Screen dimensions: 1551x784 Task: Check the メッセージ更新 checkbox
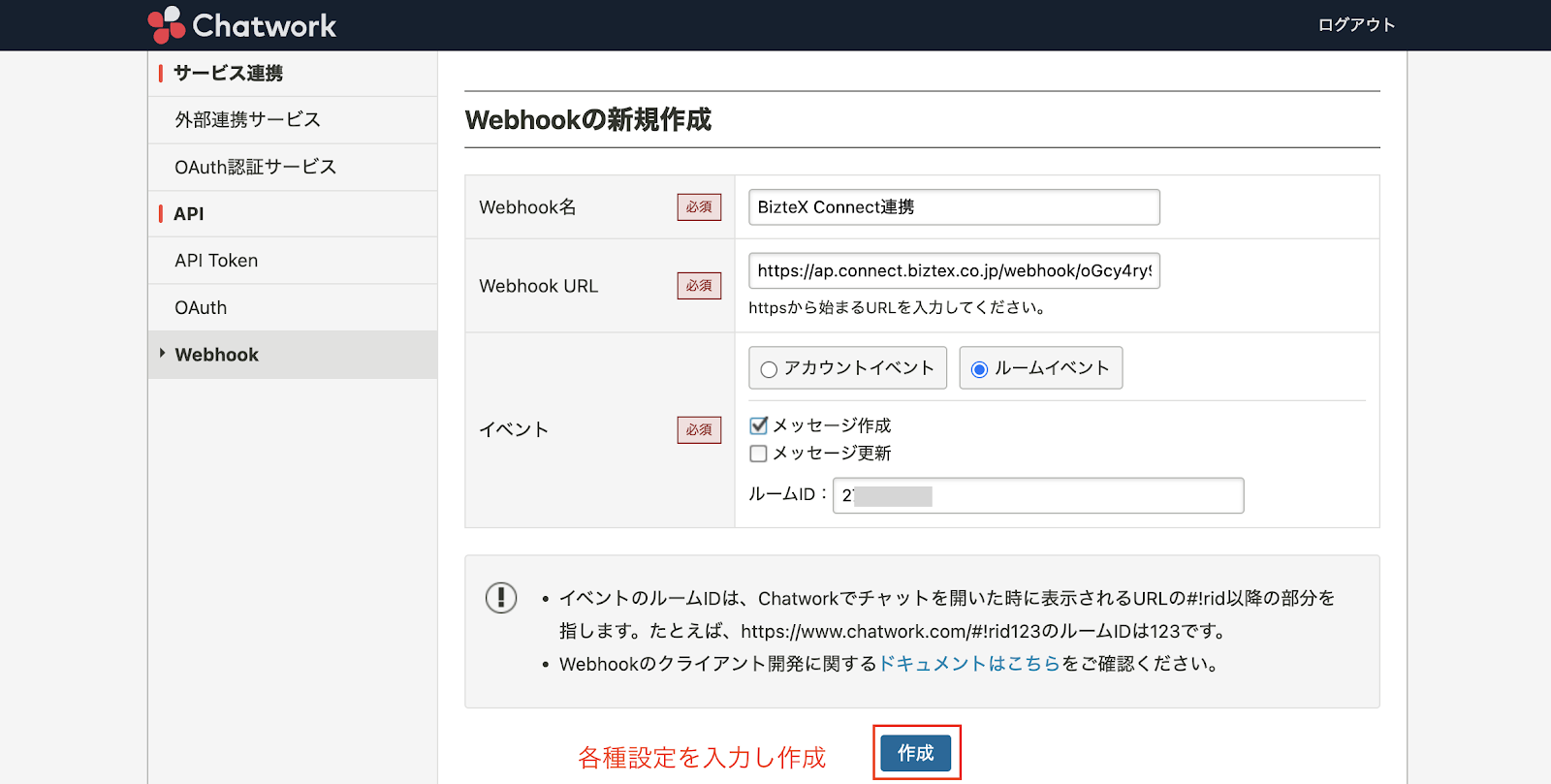coord(759,454)
